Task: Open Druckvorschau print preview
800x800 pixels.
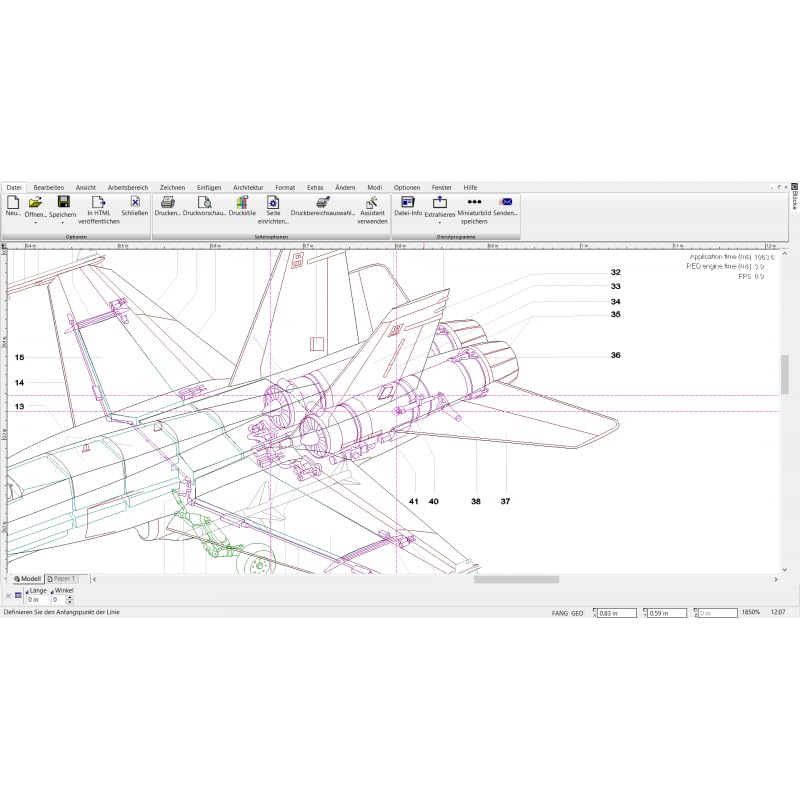Action: pos(205,202)
